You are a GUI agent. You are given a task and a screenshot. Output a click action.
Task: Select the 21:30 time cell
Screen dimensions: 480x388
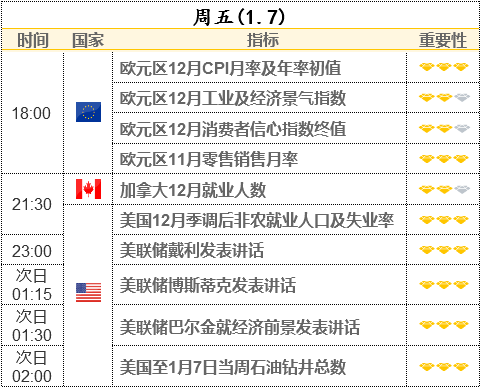(32, 204)
